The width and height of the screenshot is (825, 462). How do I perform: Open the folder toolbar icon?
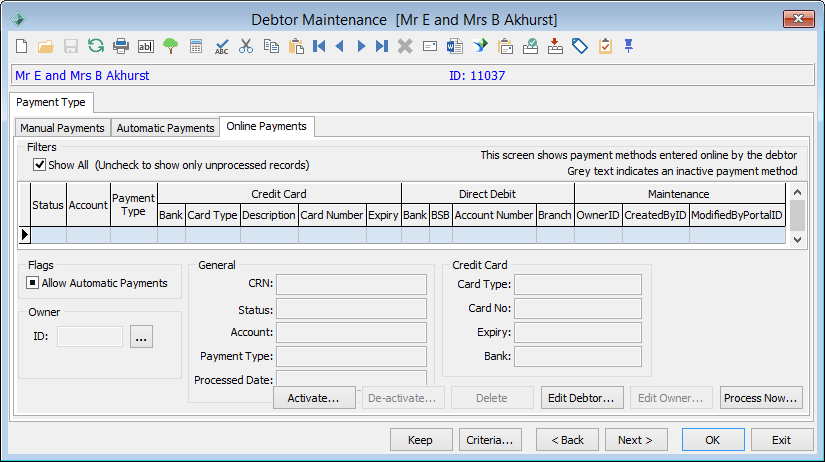[x=46, y=46]
